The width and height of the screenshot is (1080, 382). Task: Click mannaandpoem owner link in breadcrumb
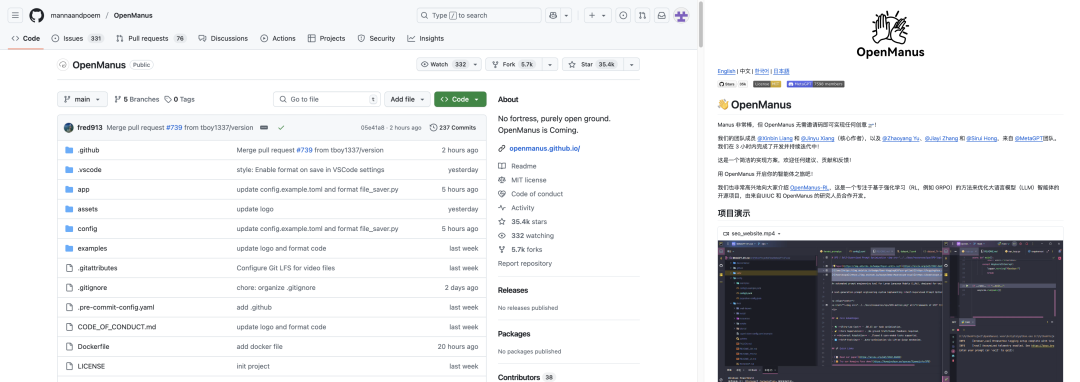point(75,15)
